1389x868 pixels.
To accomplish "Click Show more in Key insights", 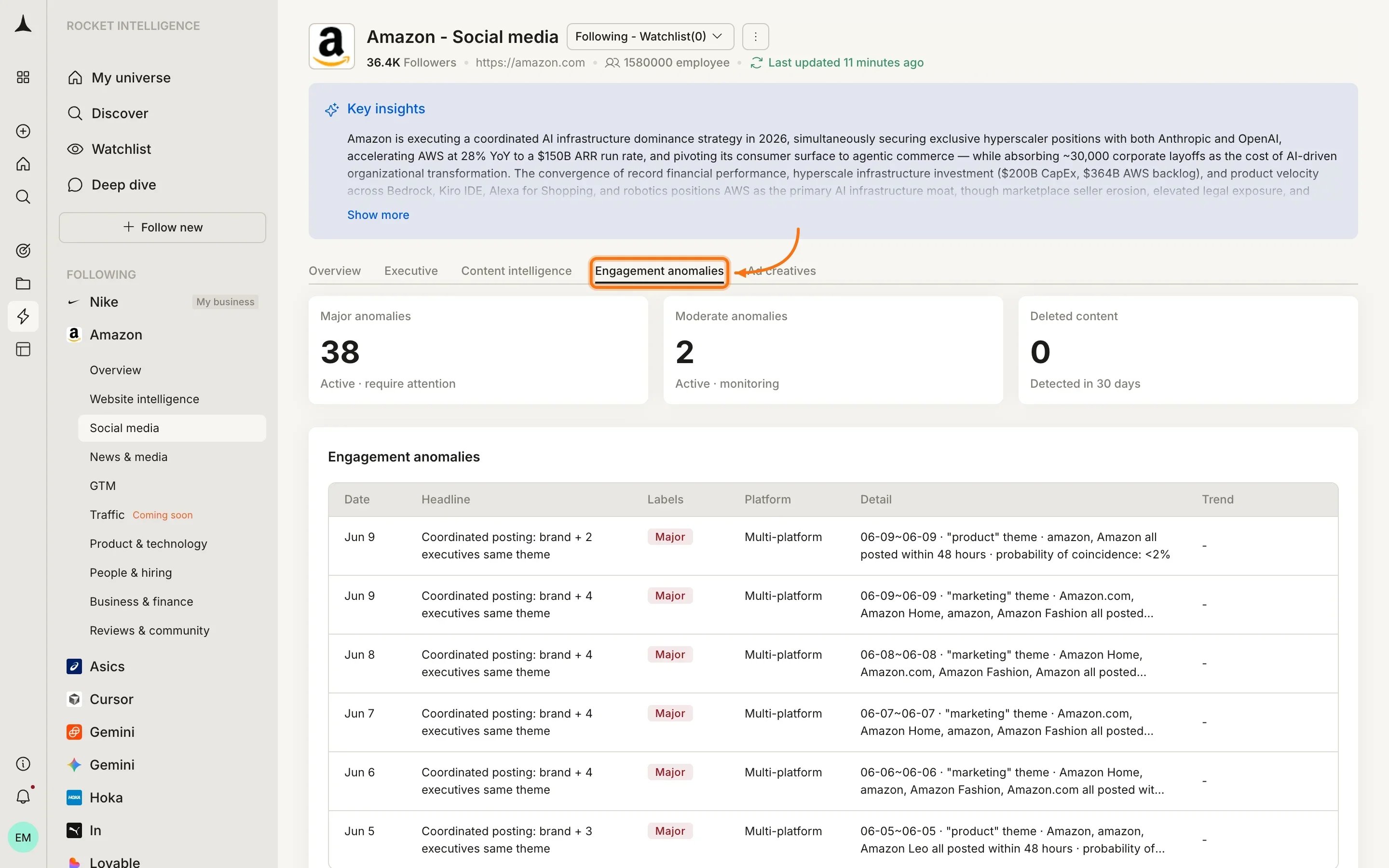I will tap(378, 215).
